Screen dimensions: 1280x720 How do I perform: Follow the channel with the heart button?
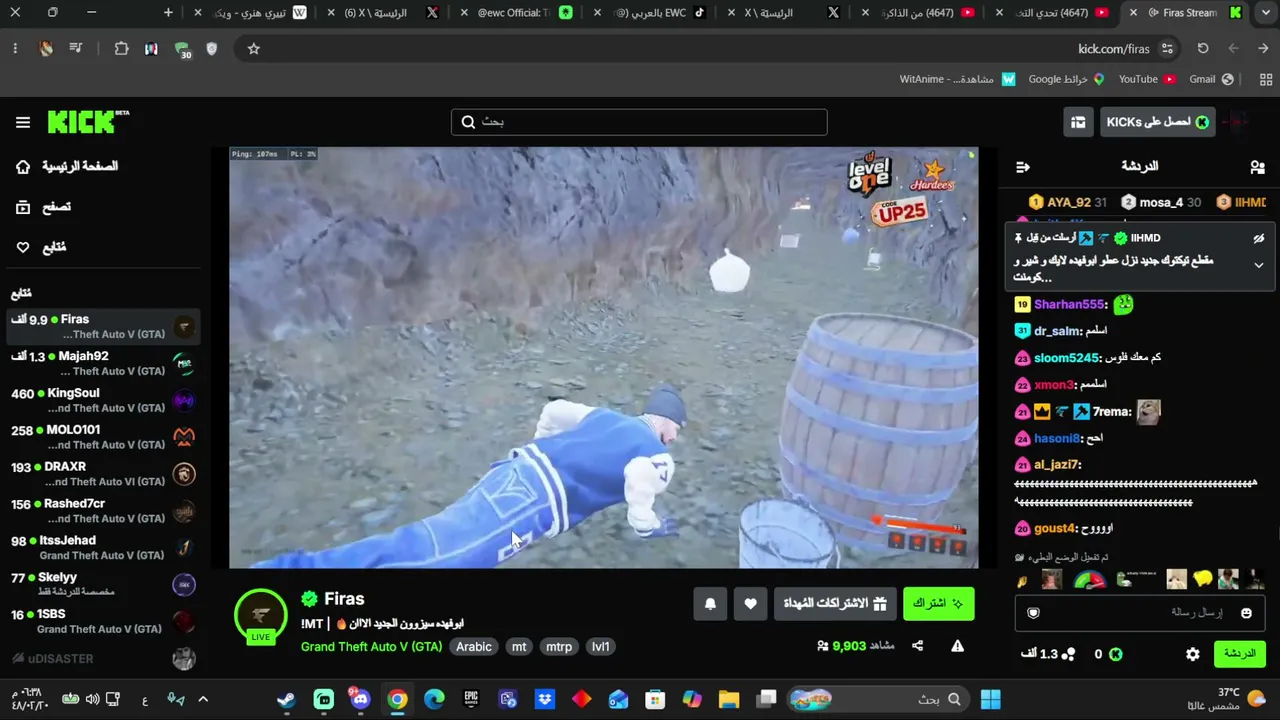point(750,604)
